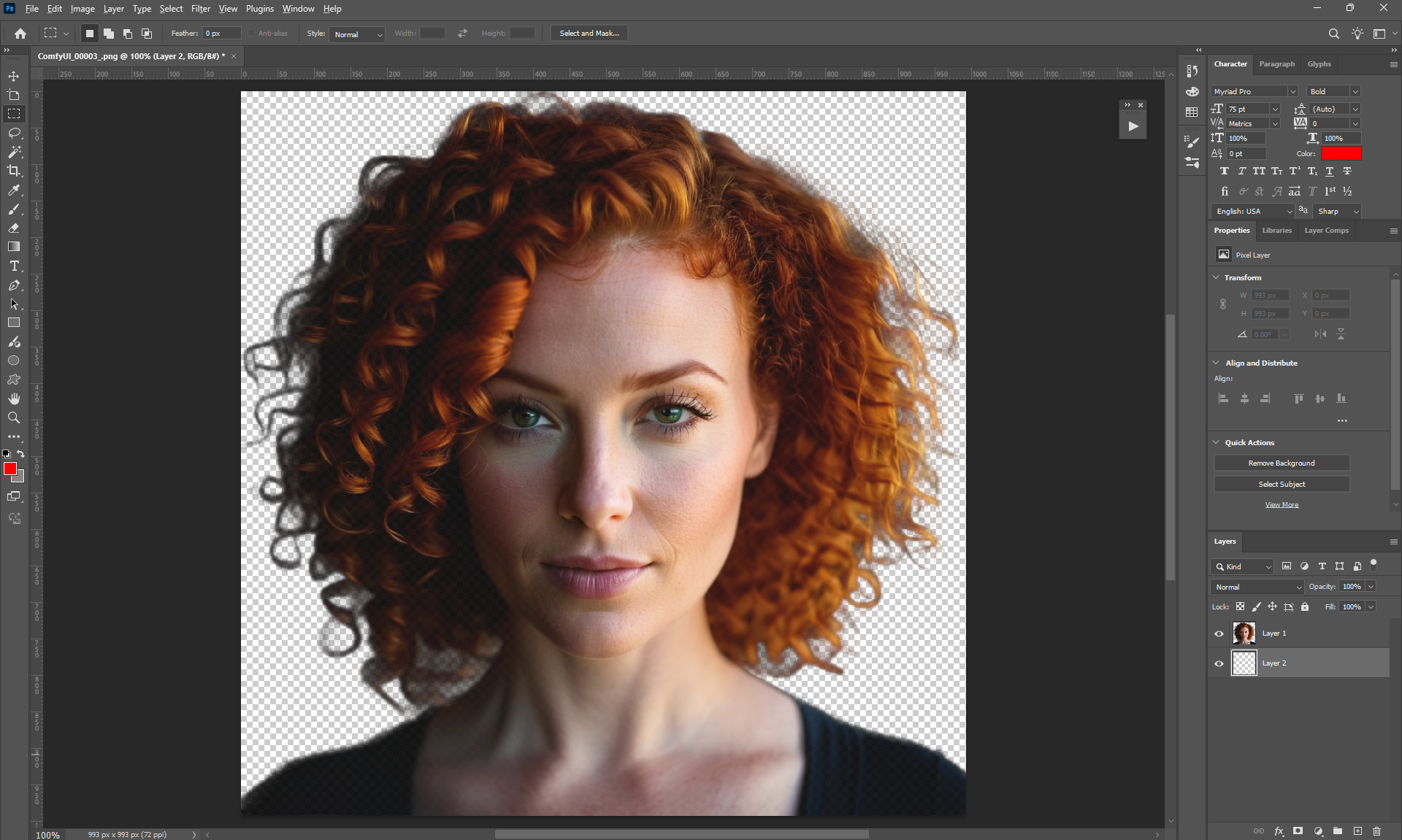Select the Hand tool
The width and height of the screenshot is (1402, 840).
click(14, 398)
